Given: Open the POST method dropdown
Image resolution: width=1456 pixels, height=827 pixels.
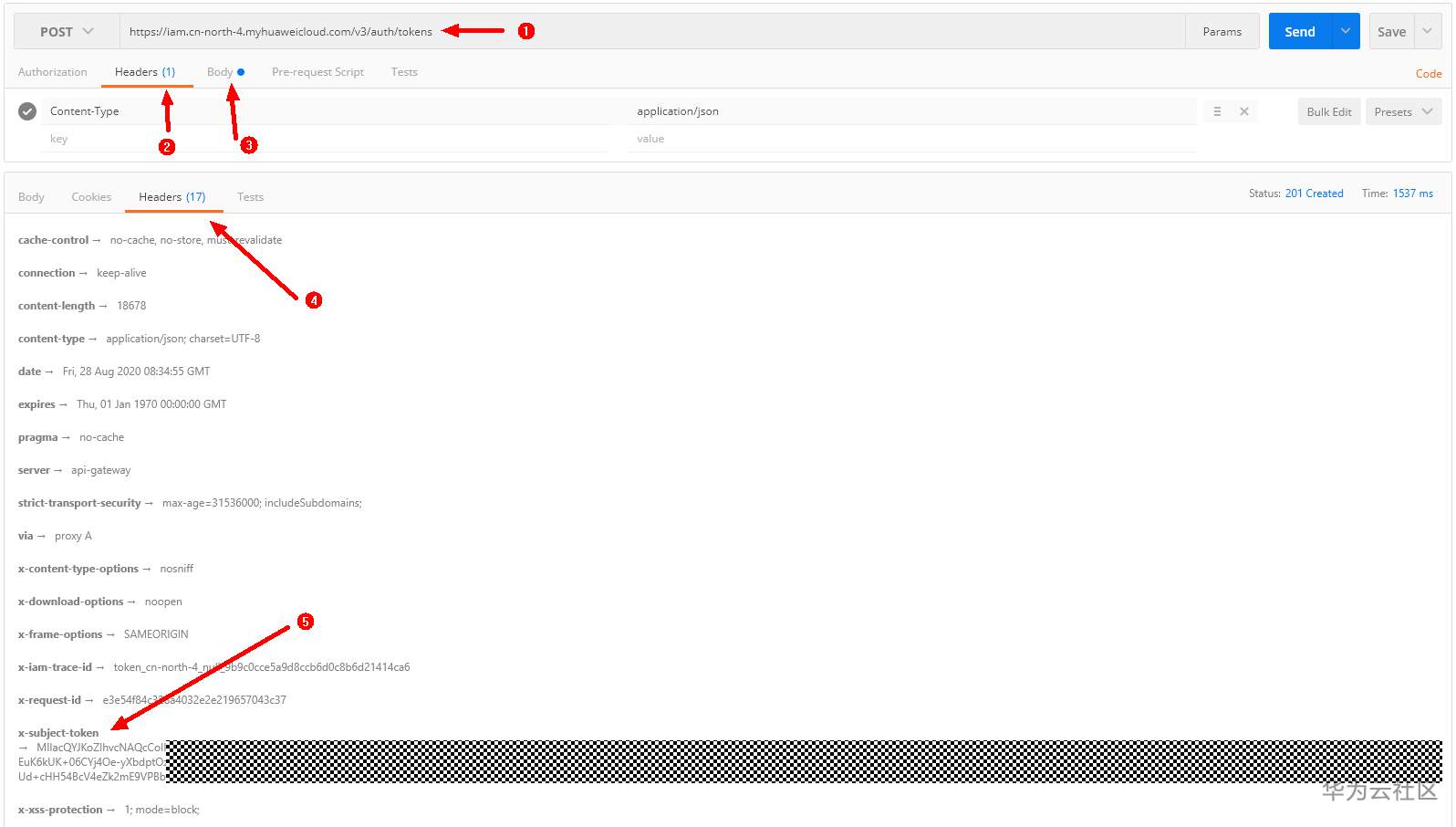Looking at the screenshot, I should [67, 31].
